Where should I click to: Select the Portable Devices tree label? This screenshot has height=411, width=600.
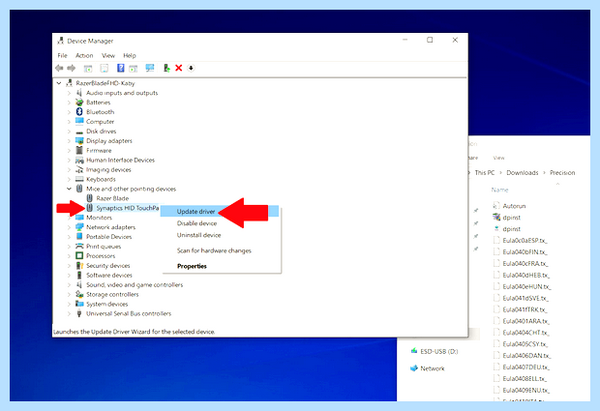point(109,237)
